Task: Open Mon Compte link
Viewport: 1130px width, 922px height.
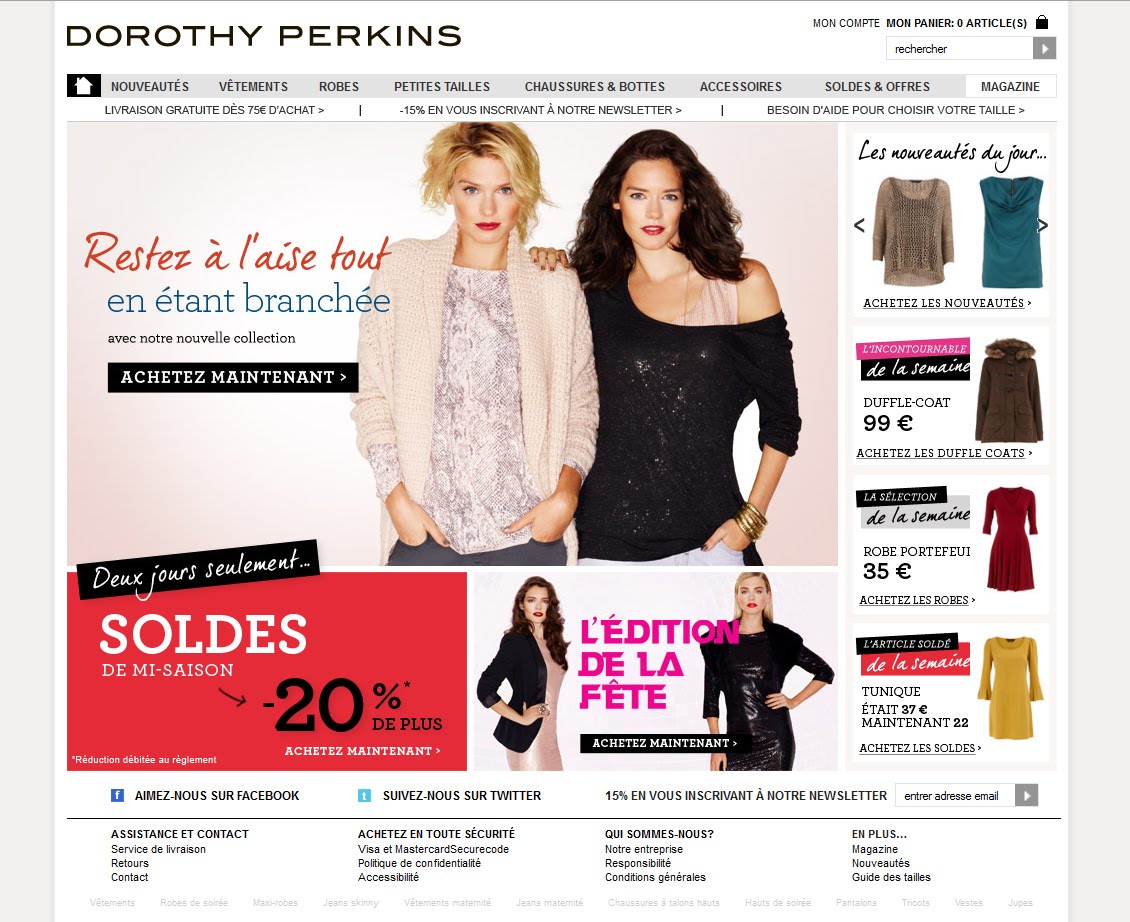Action: [846, 23]
